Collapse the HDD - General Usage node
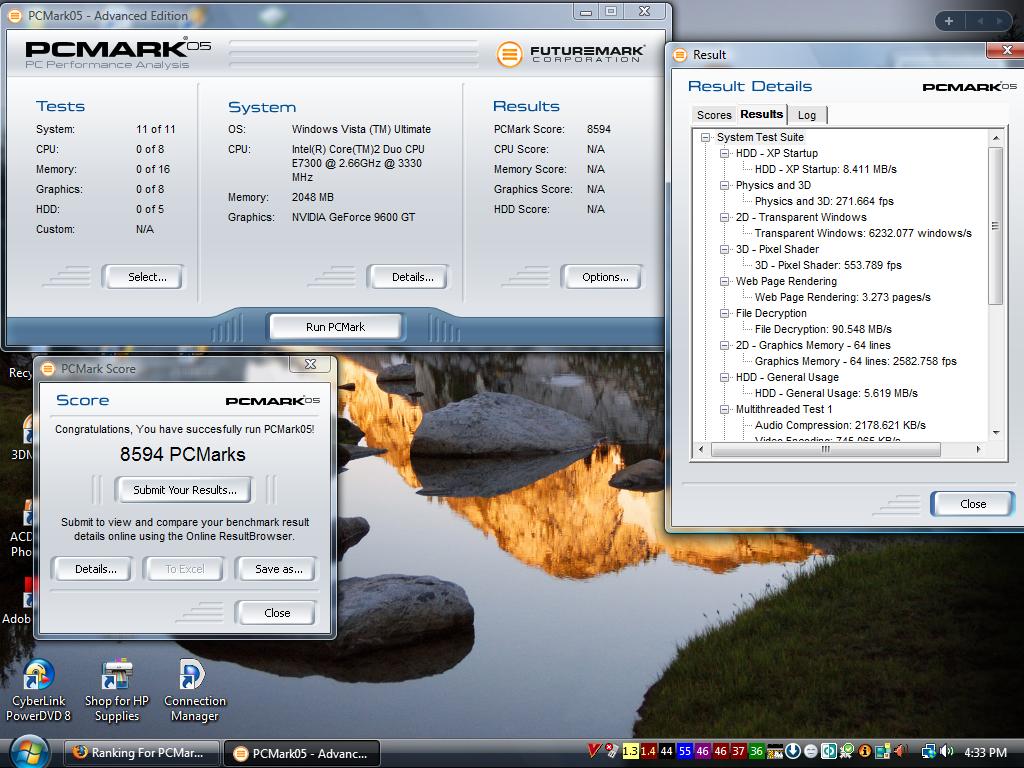 (724, 377)
